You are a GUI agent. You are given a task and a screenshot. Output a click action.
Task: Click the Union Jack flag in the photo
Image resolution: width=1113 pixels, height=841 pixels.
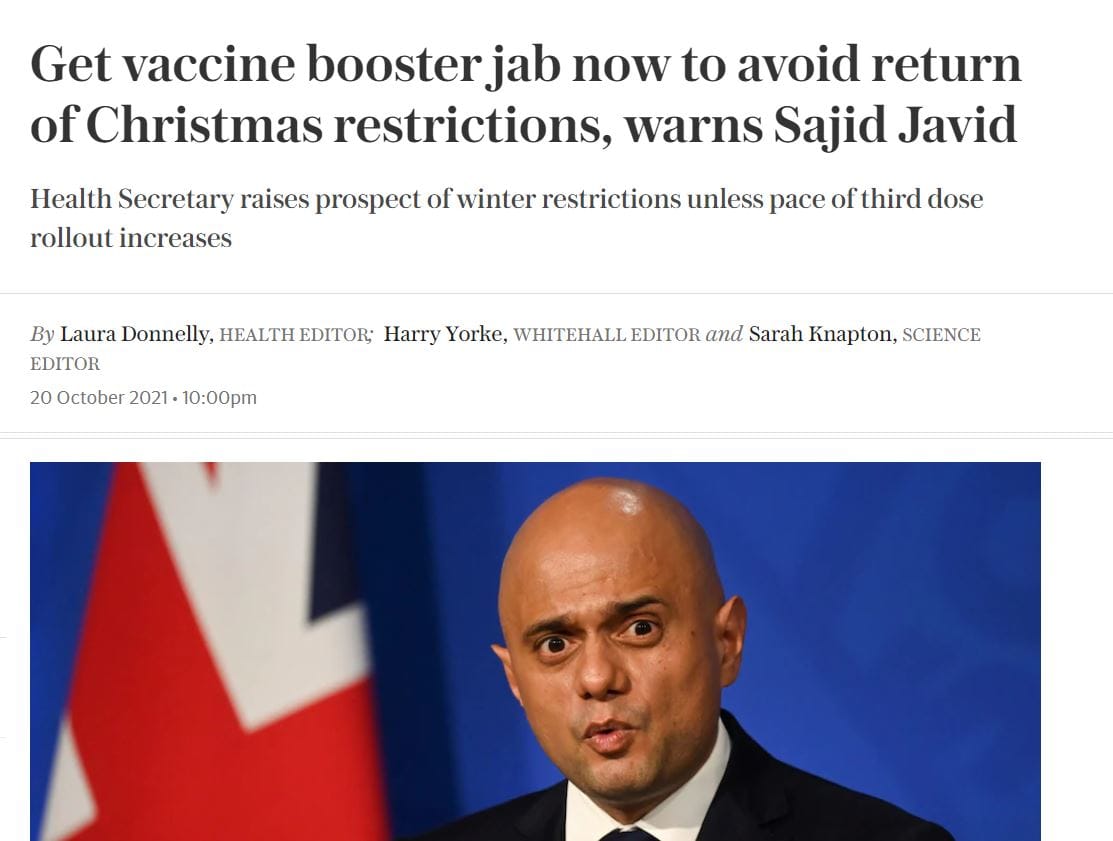[213, 652]
